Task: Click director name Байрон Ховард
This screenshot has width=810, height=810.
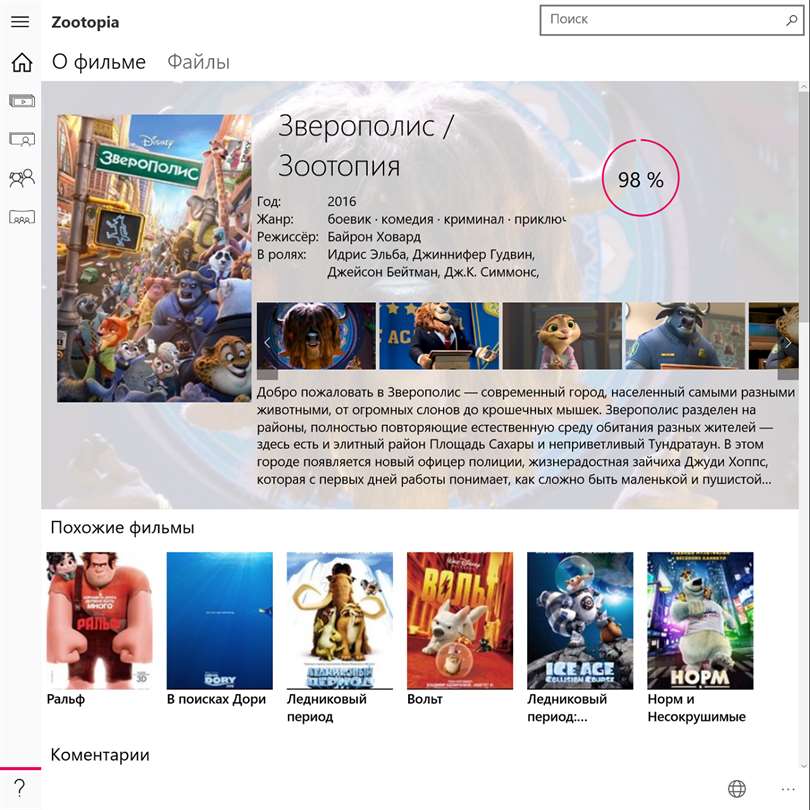Action: (x=374, y=237)
